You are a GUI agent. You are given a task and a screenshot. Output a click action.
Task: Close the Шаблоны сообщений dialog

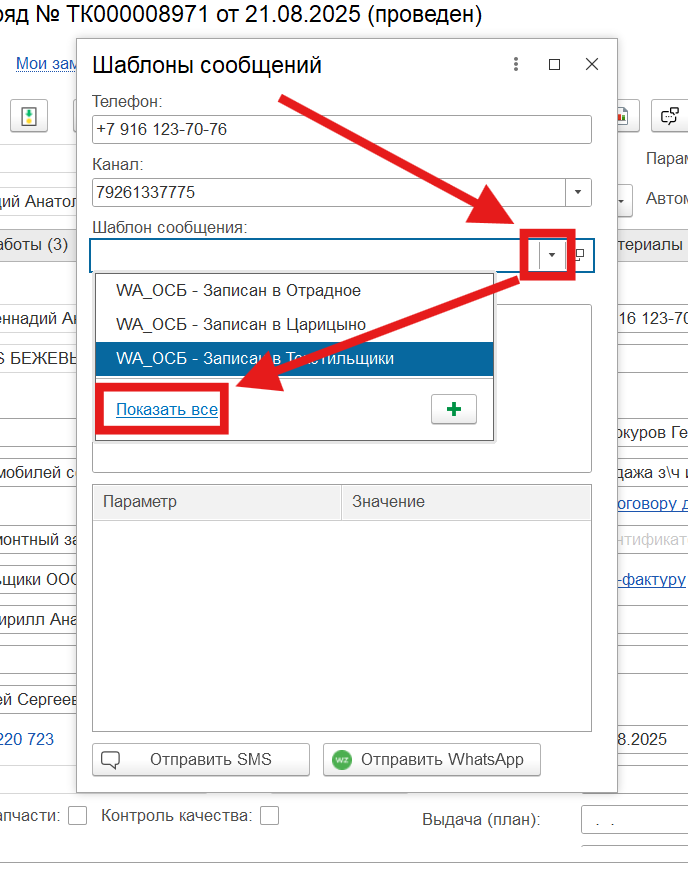[592, 64]
